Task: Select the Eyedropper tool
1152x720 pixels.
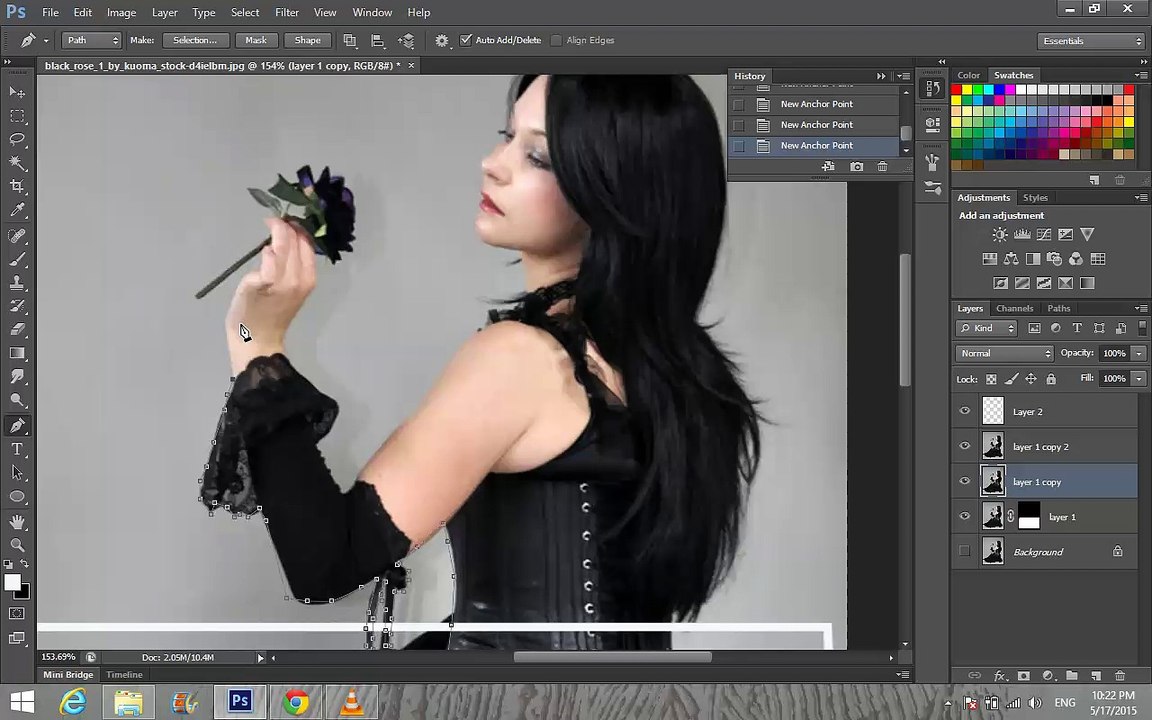Action: (x=17, y=210)
